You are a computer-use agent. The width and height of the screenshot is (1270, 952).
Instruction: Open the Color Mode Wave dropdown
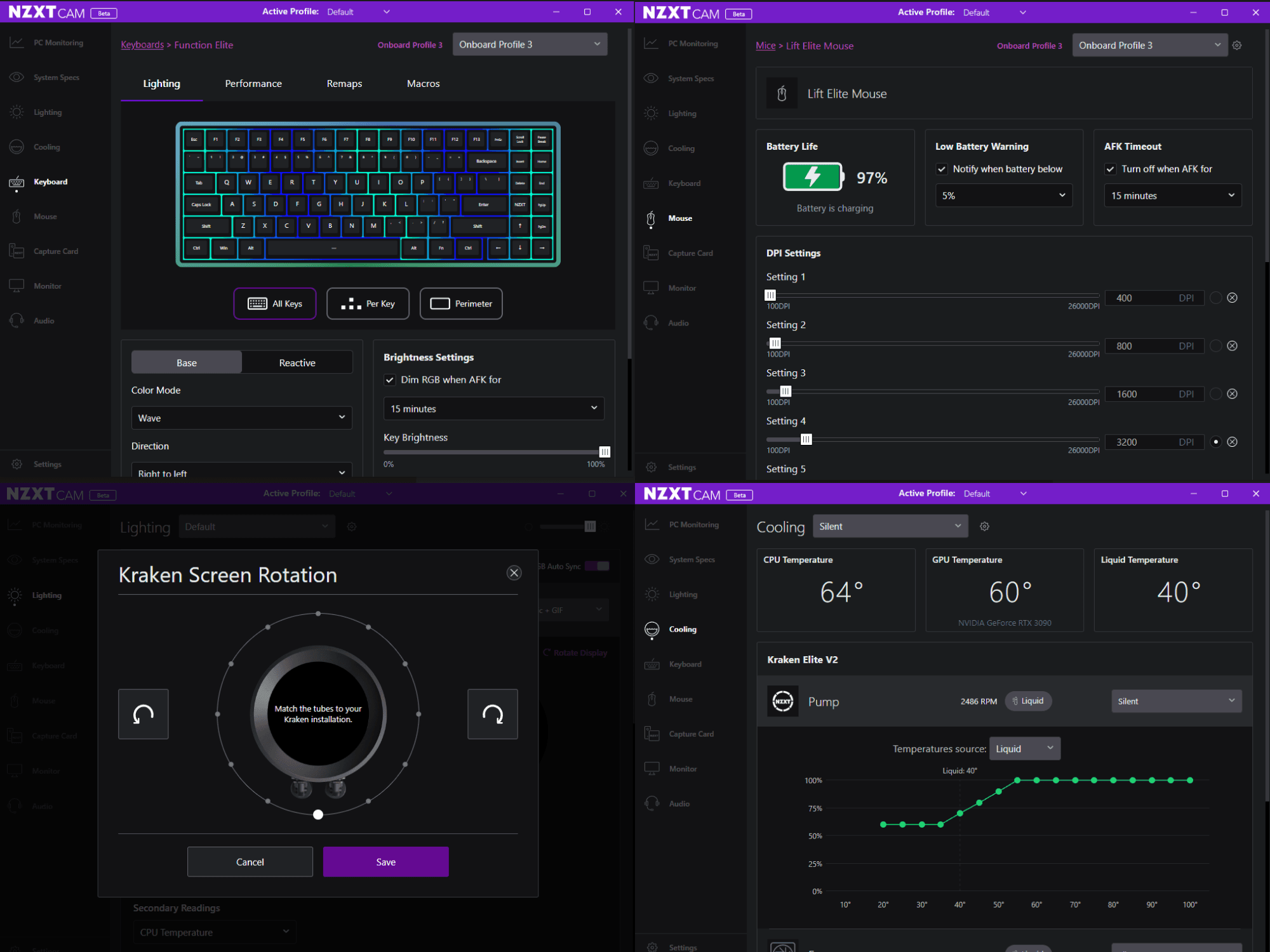241,418
